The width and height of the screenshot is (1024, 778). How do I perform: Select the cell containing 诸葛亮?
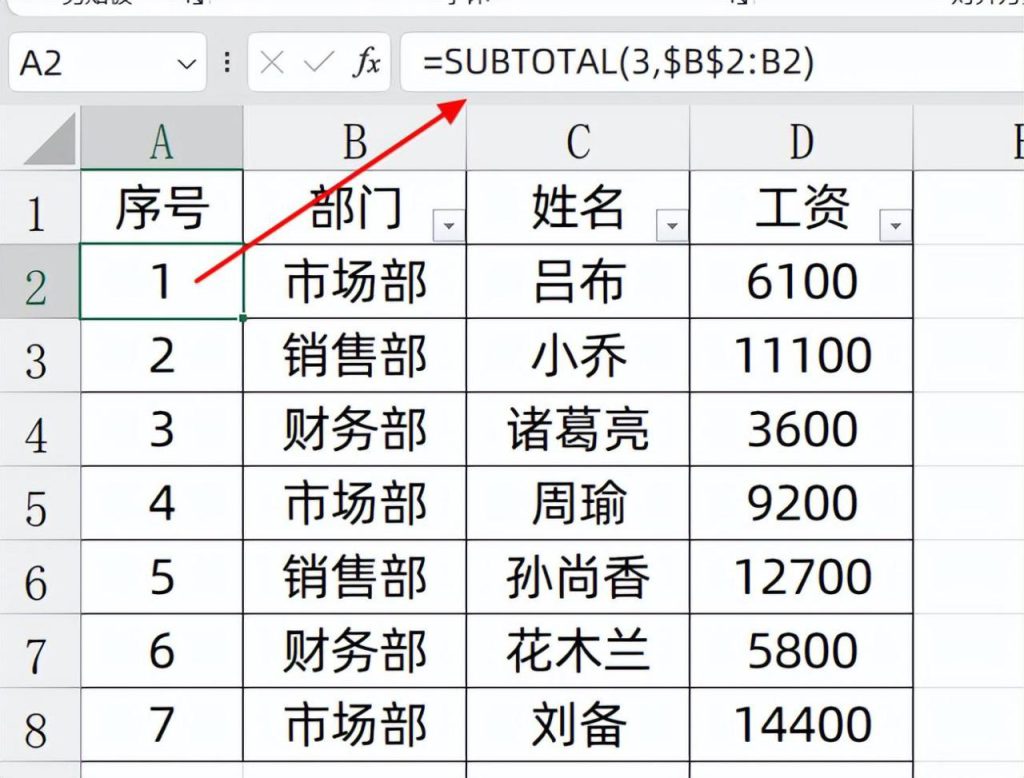[578, 428]
